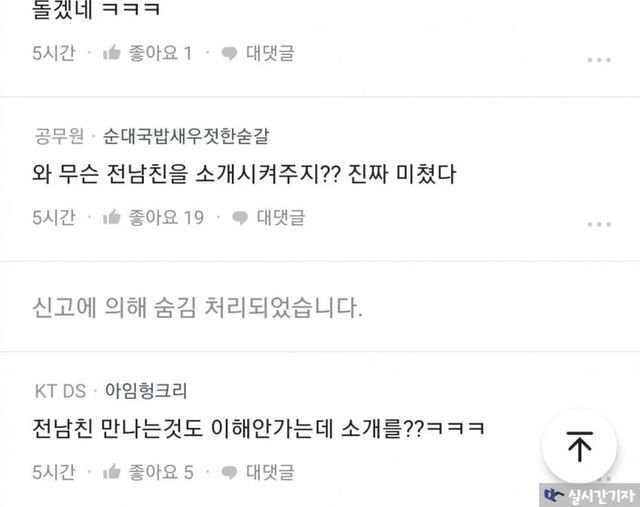Open three-dot menu on 순대국밥새우젓한술갈 comment
640x507 pixels.
click(x=599, y=224)
